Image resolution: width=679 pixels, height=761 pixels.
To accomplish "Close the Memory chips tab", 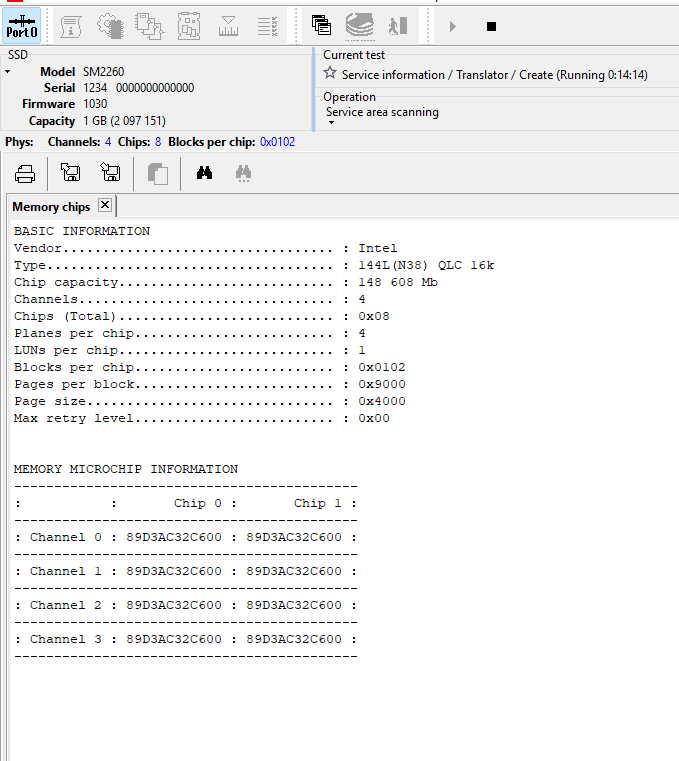I will [x=105, y=205].
